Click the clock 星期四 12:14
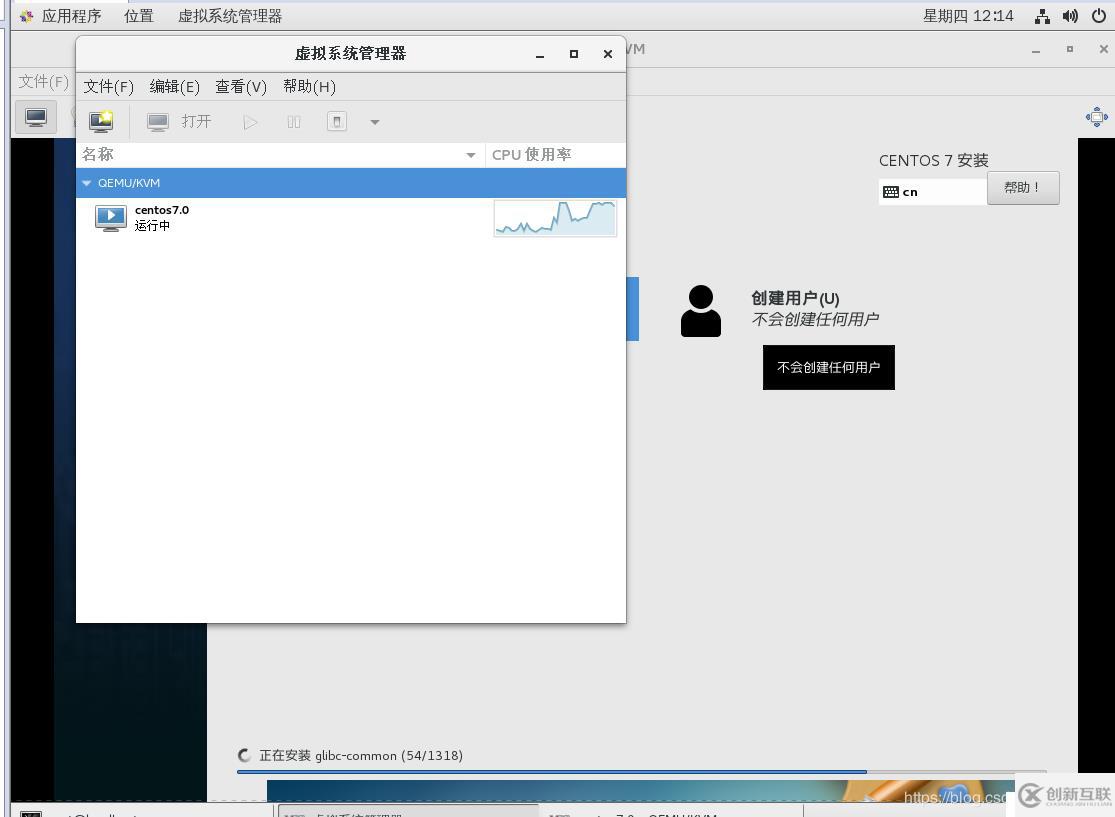The width and height of the screenshot is (1115, 817). pos(968,16)
